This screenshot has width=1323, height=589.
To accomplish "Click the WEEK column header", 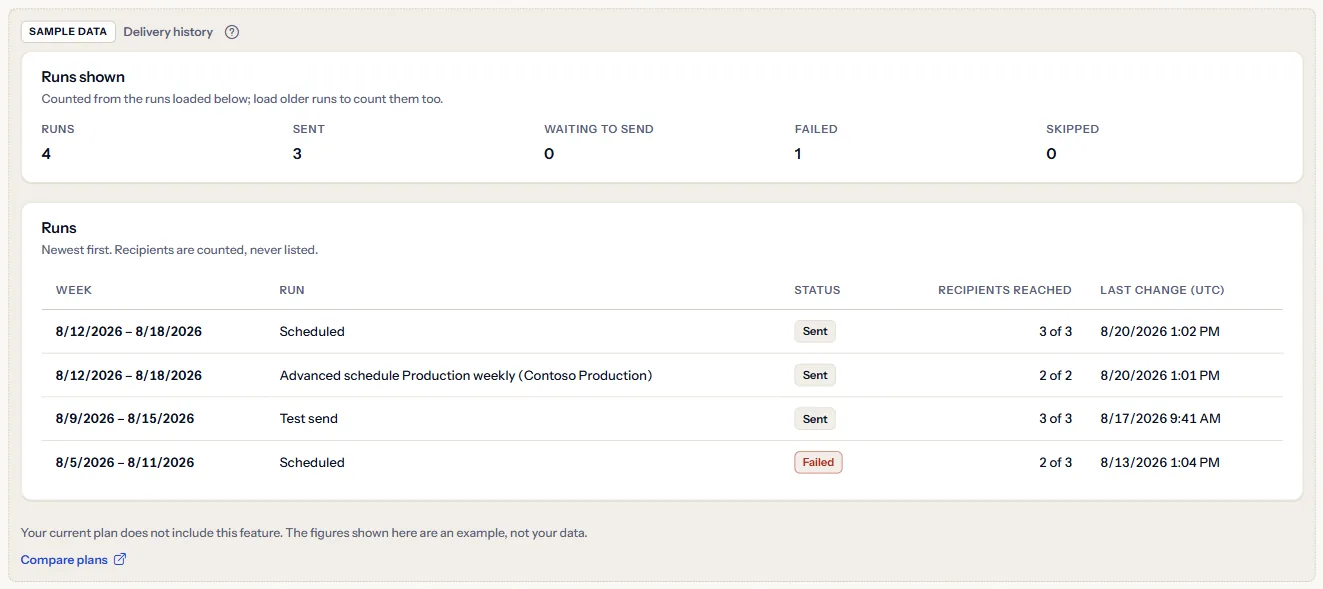I will 74,290.
